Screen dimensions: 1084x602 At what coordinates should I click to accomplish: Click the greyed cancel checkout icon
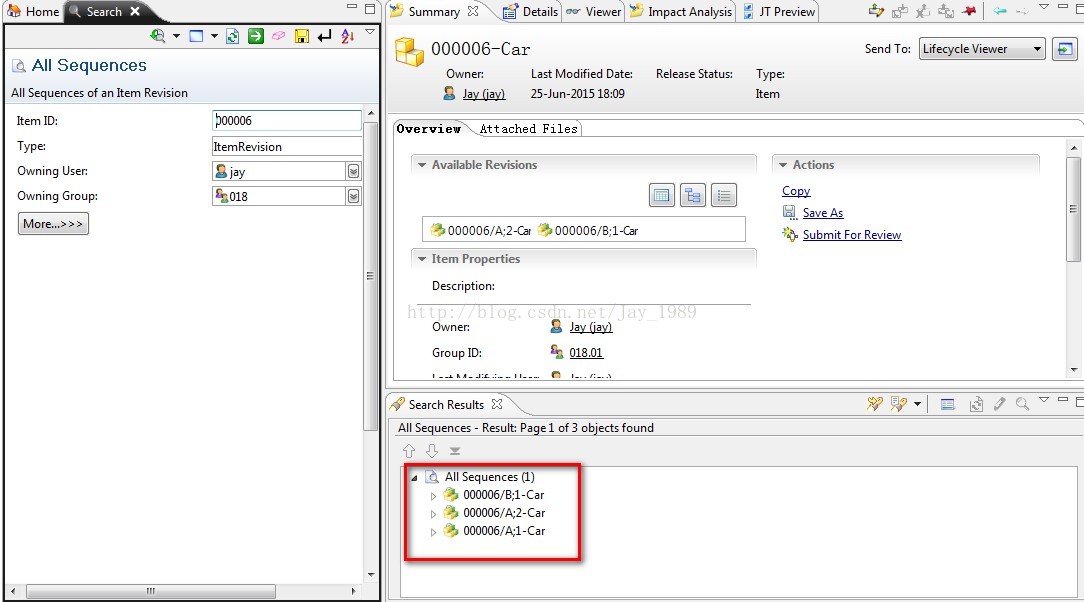point(923,10)
